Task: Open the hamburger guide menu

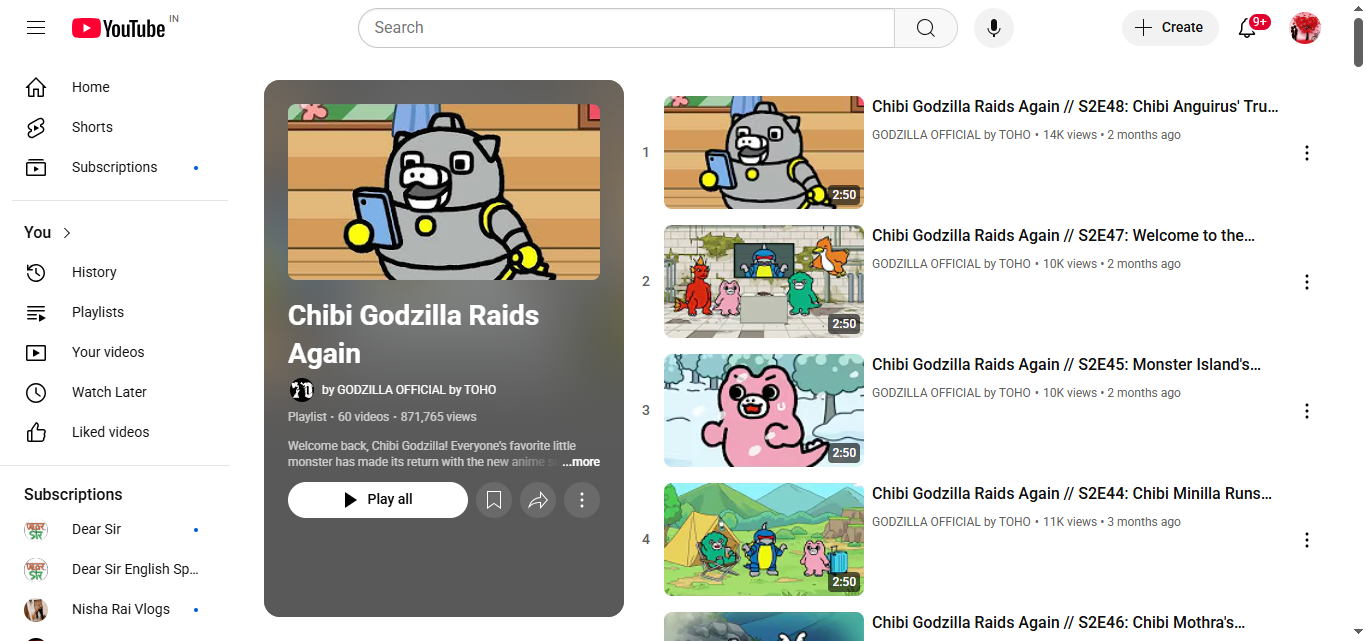Action: click(36, 28)
